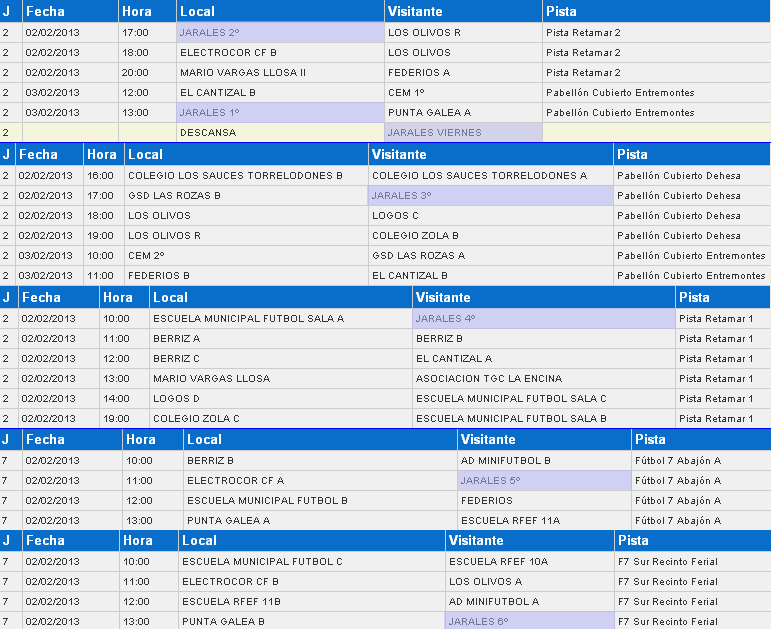Select the AD MINIFUTBOL A cell
This screenshot has width=771, height=629.
point(530,602)
